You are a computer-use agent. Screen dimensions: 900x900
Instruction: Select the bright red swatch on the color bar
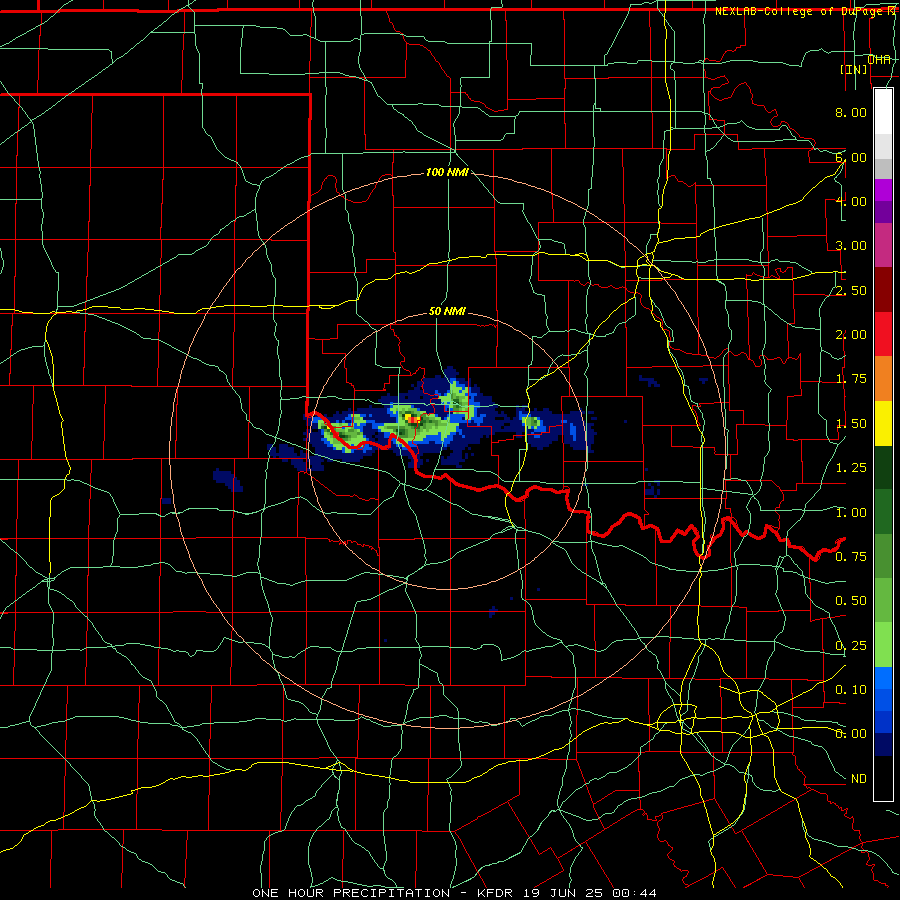tap(883, 335)
